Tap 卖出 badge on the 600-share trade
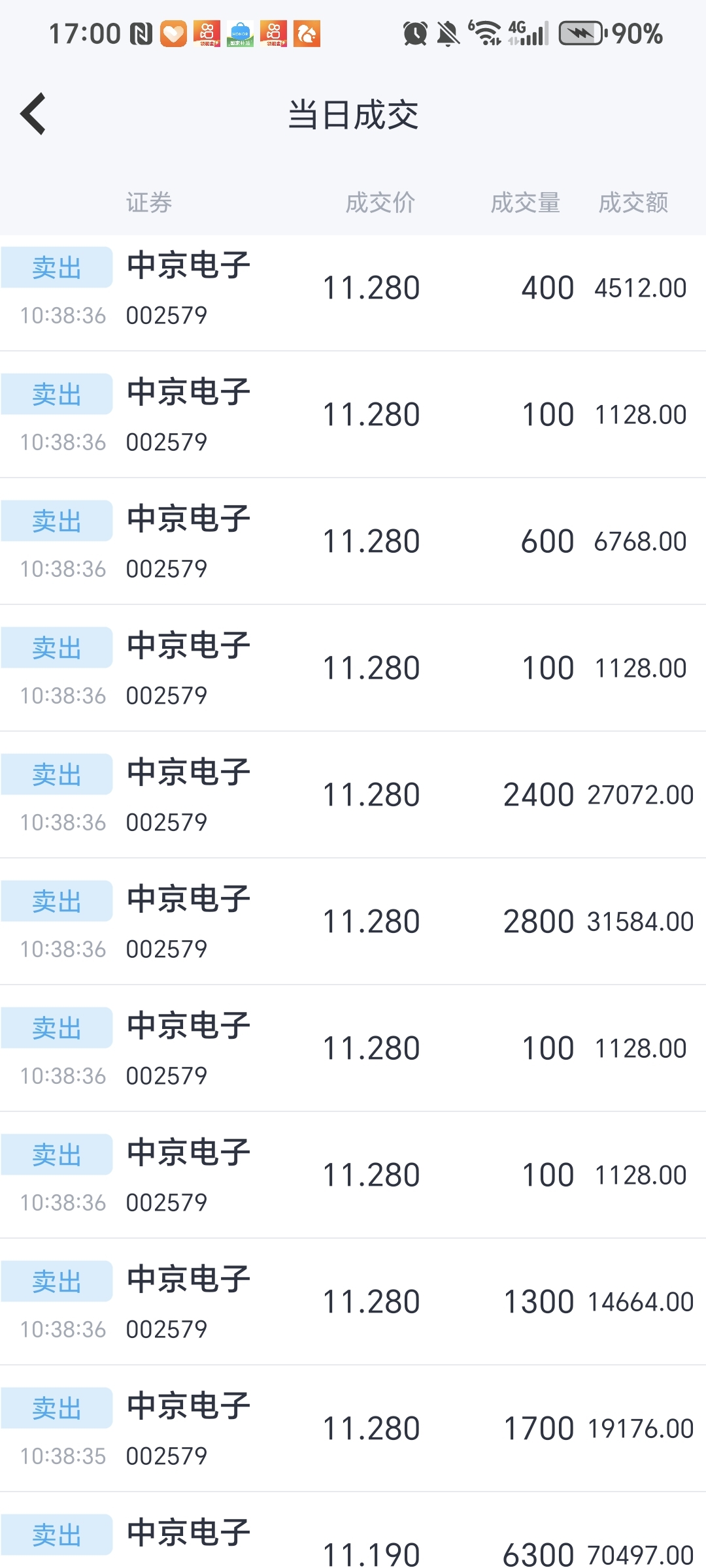This screenshot has height=1568, width=706. (x=57, y=521)
